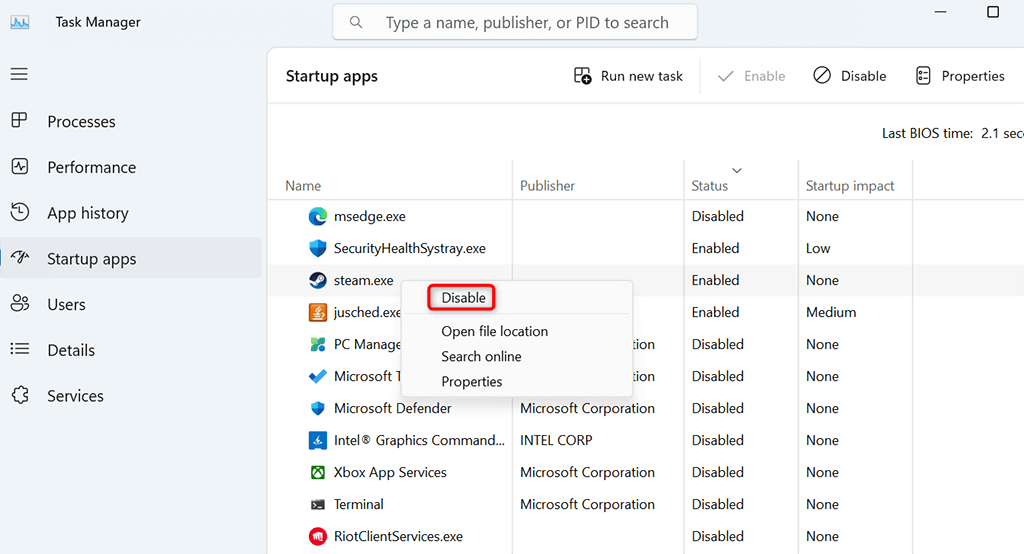1024x554 pixels.
Task: Click the msedge.exe Edge icon
Action: (318, 216)
